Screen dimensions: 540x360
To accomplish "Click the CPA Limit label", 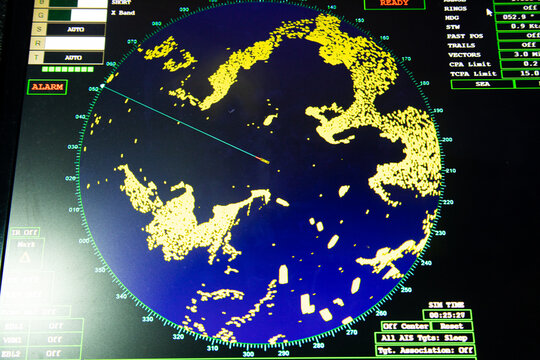I will tap(470, 64).
